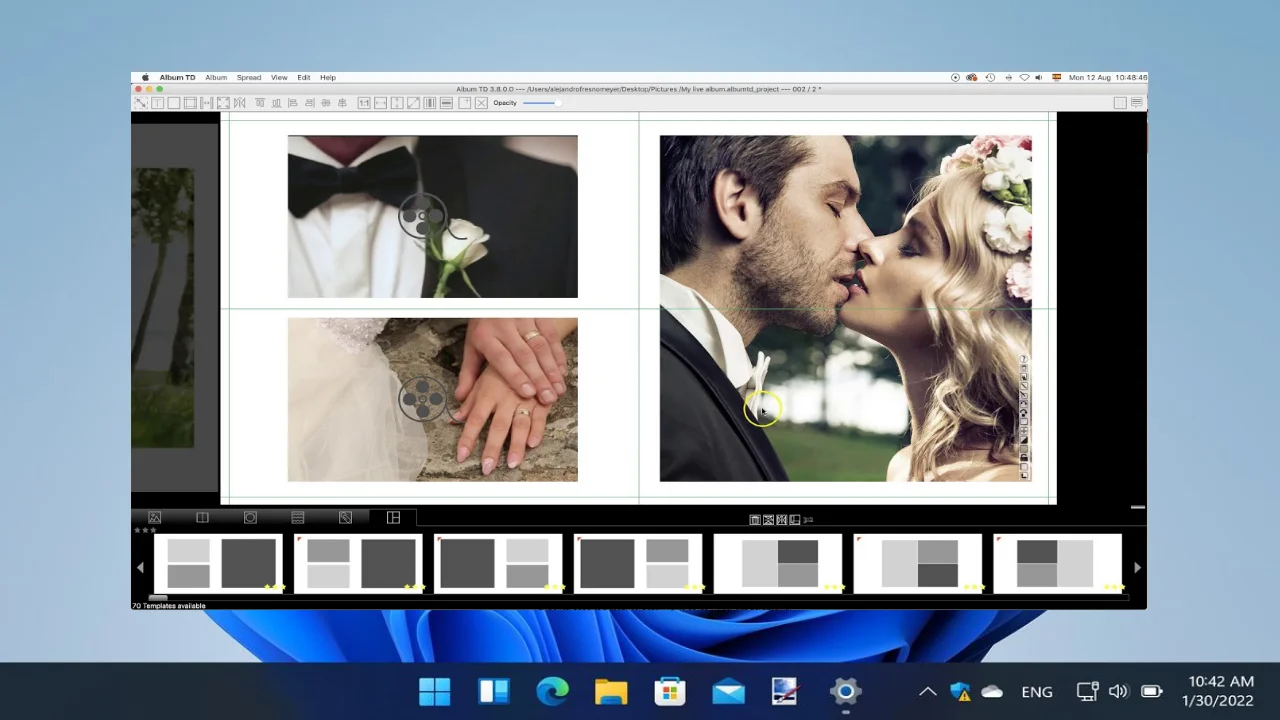Screen dimensions: 1280x720
Task: Click the macOS Wi-Fi menu bar icon
Action: pyautogui.click(x=1024, y=77)
